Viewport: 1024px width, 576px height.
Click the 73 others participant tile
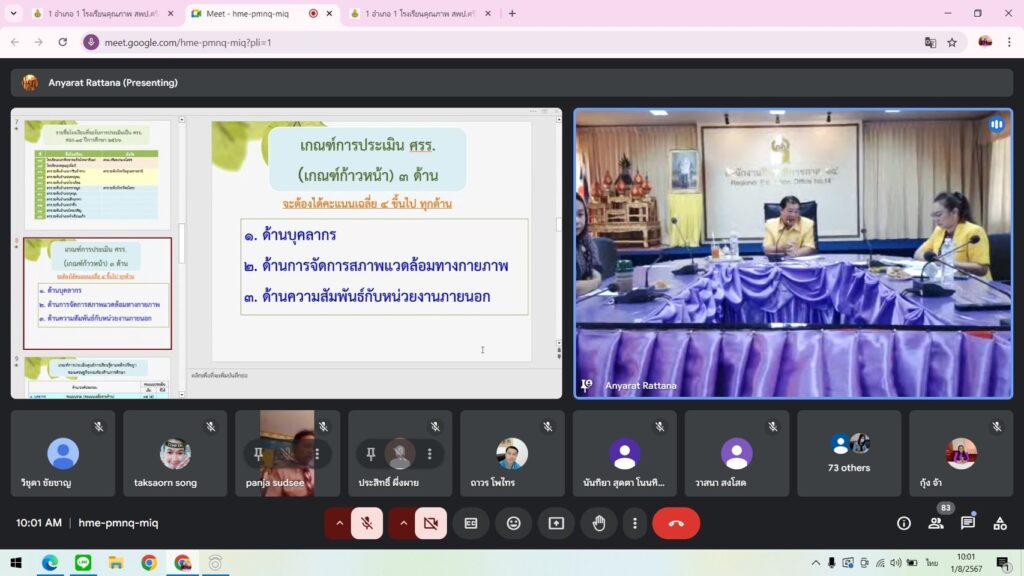[x=849, y=453]
